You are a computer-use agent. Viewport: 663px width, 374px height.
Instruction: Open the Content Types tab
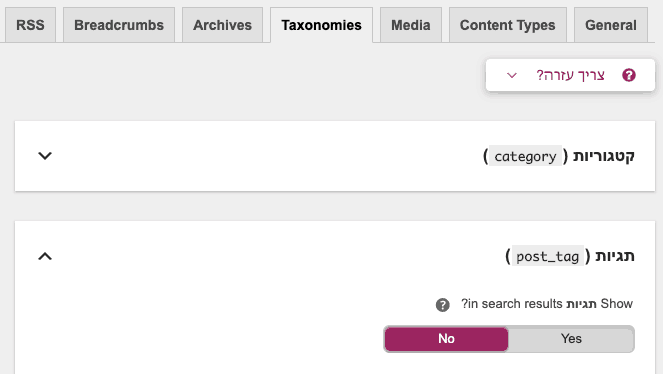(x=507, y=25)
